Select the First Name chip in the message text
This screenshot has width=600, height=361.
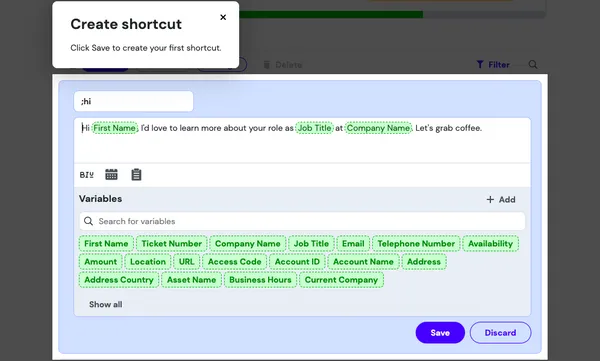click(114, 128)
